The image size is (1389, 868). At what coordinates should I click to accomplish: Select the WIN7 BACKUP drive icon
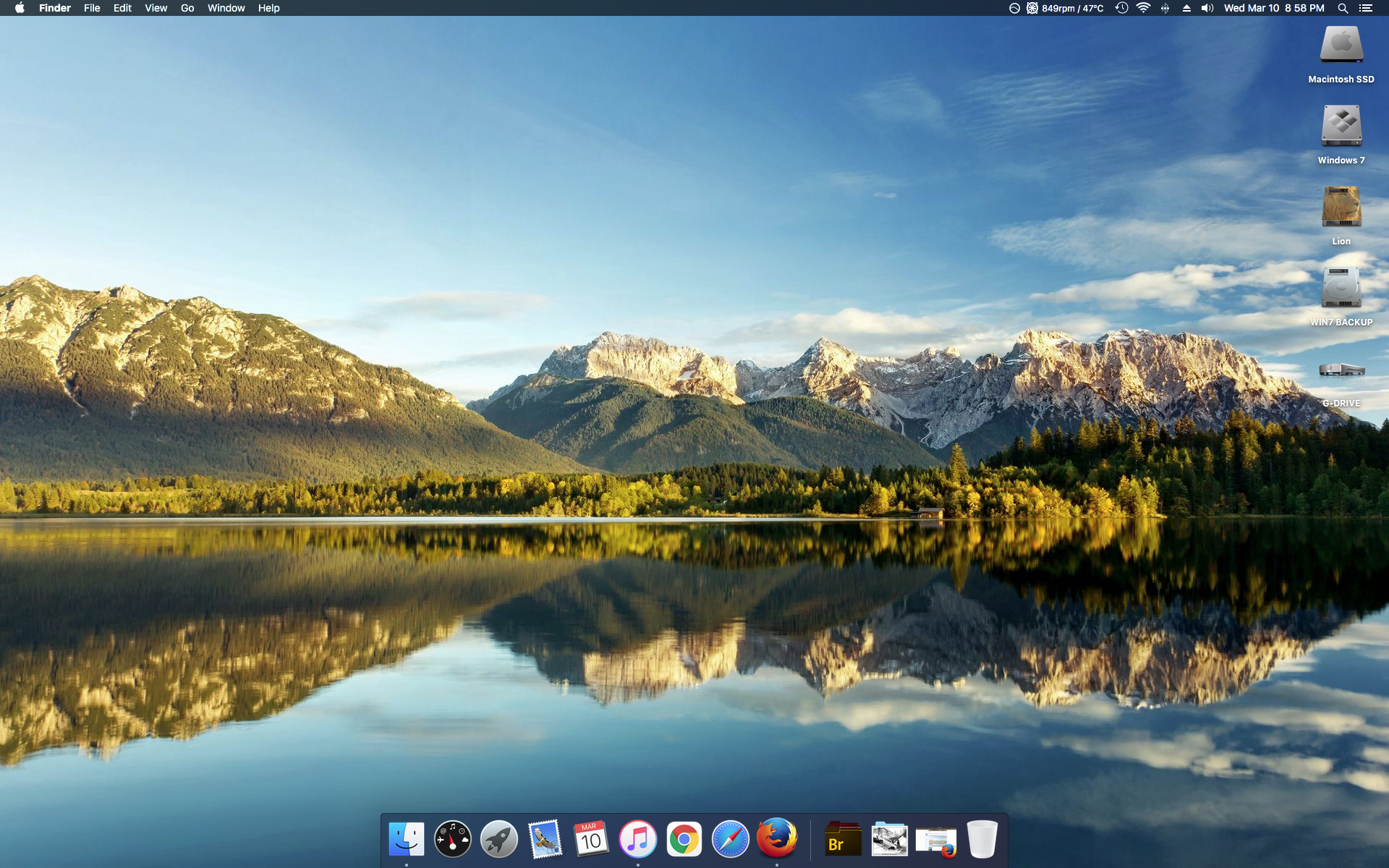[x=1341, y=288]
